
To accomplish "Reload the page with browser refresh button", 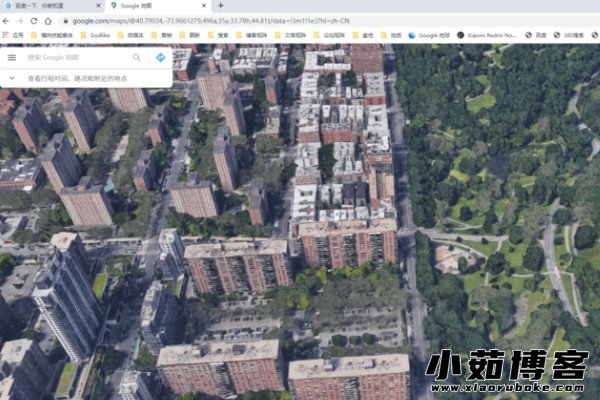I will pyautogui.click(x=33, y=20).
